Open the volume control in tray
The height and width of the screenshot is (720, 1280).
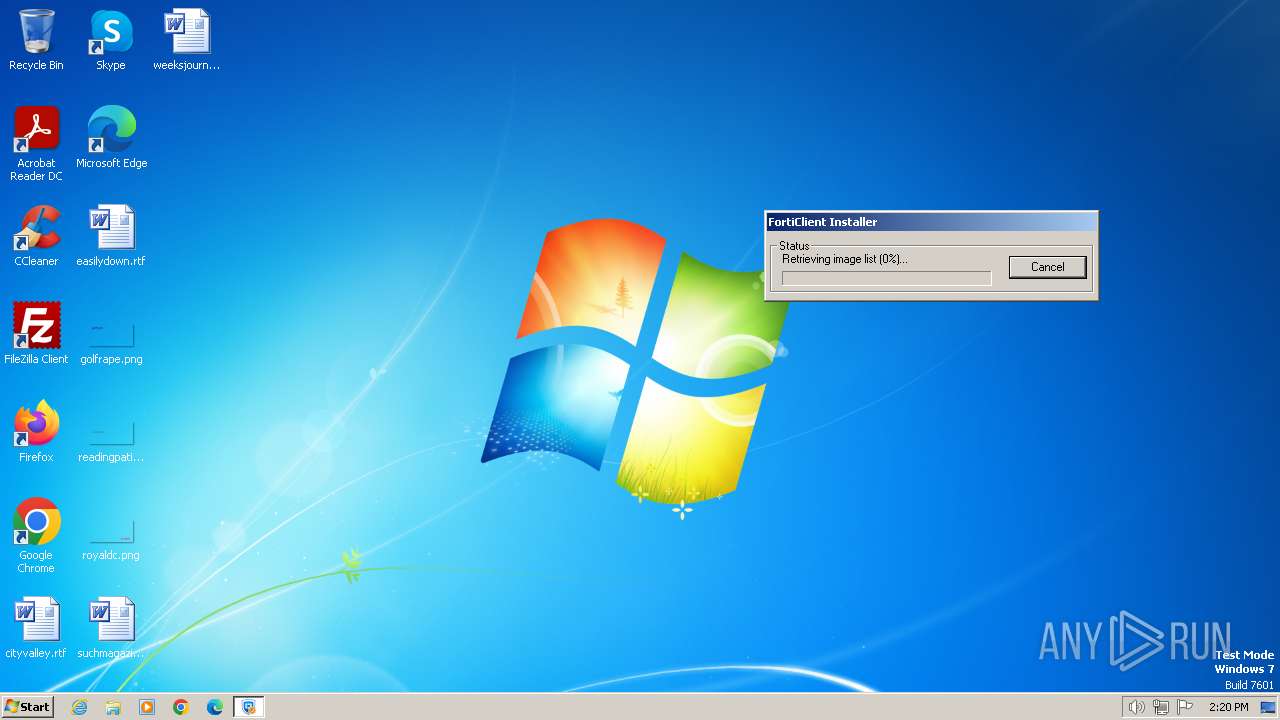(1136, 707)
